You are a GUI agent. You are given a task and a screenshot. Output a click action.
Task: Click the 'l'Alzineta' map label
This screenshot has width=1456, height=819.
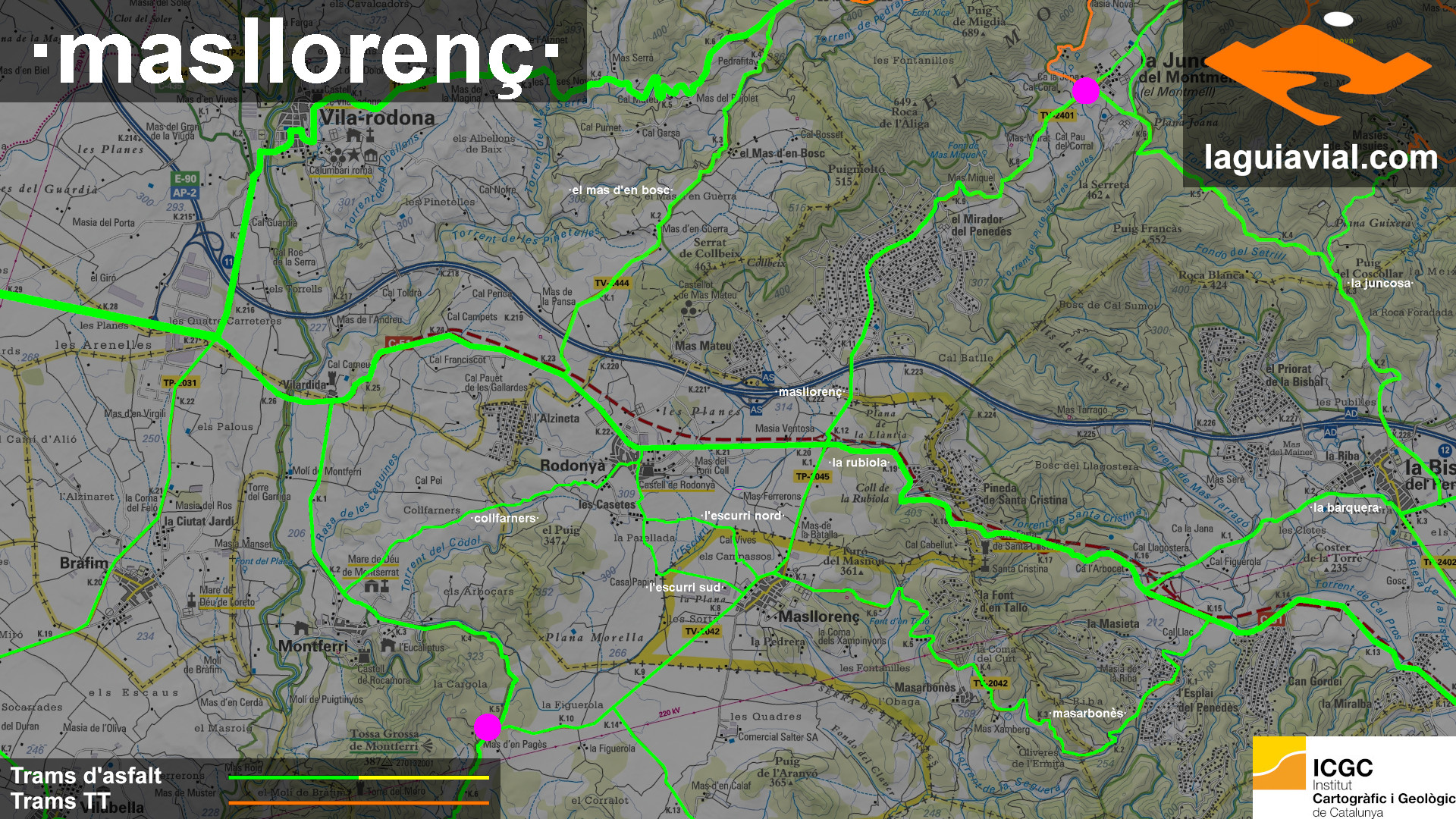557,418
